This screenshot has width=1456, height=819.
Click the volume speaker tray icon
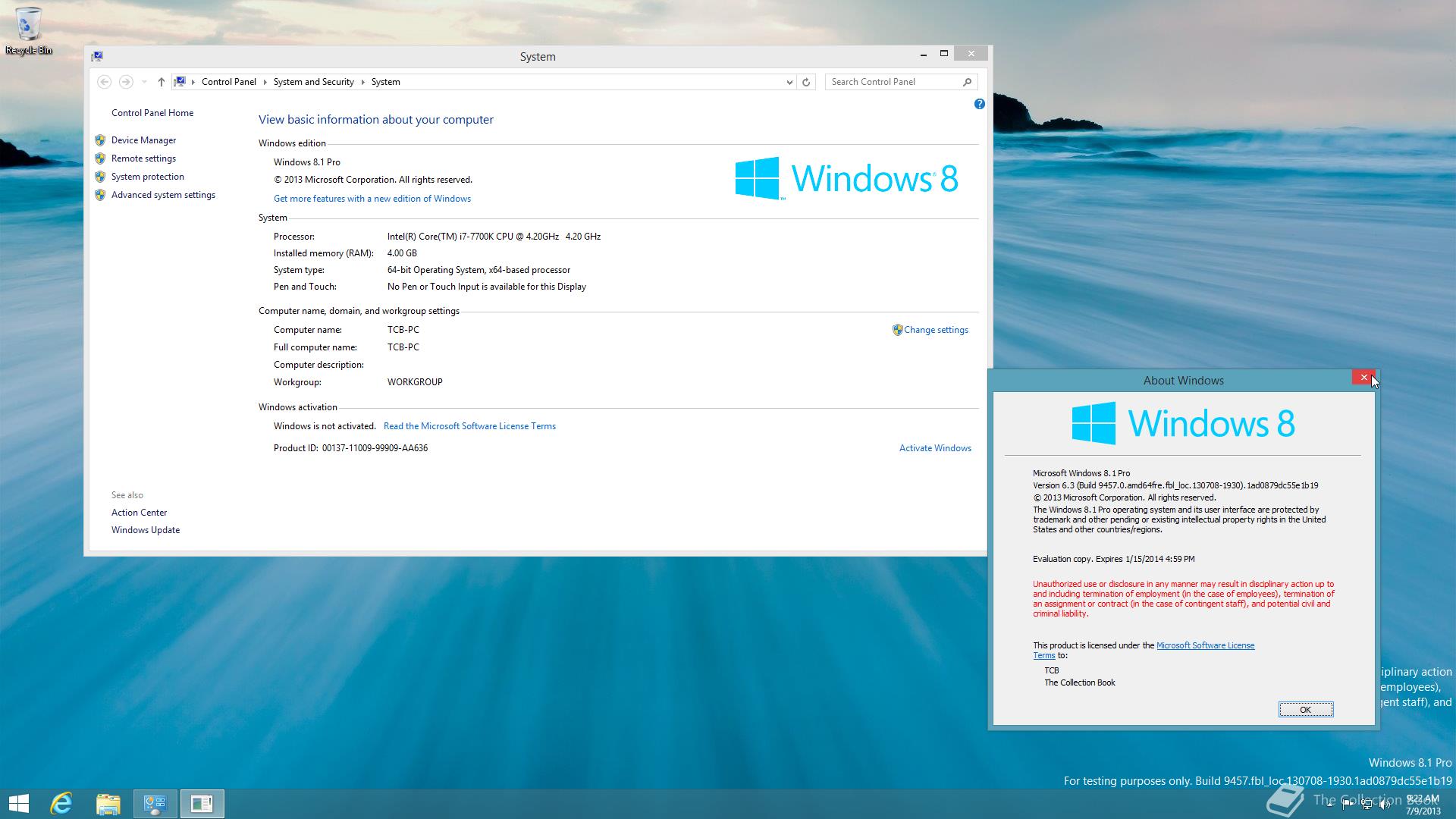point(1385,805)
